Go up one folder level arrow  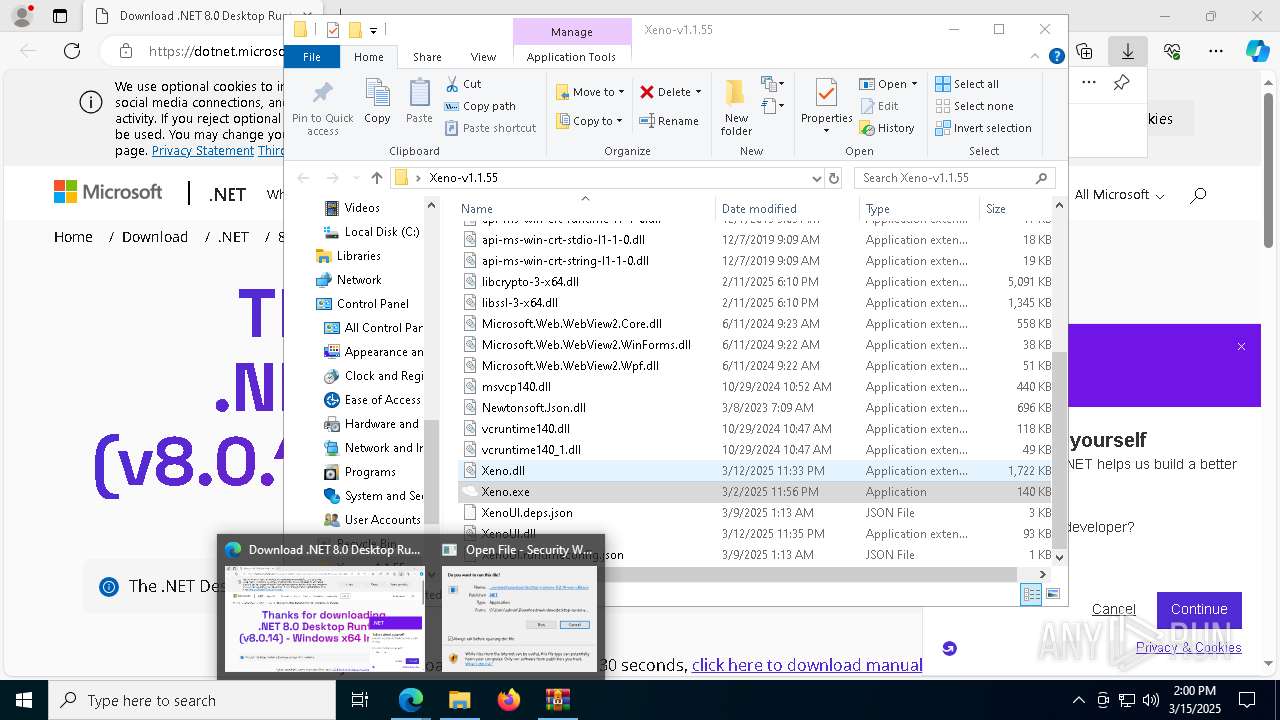[376, 178]
